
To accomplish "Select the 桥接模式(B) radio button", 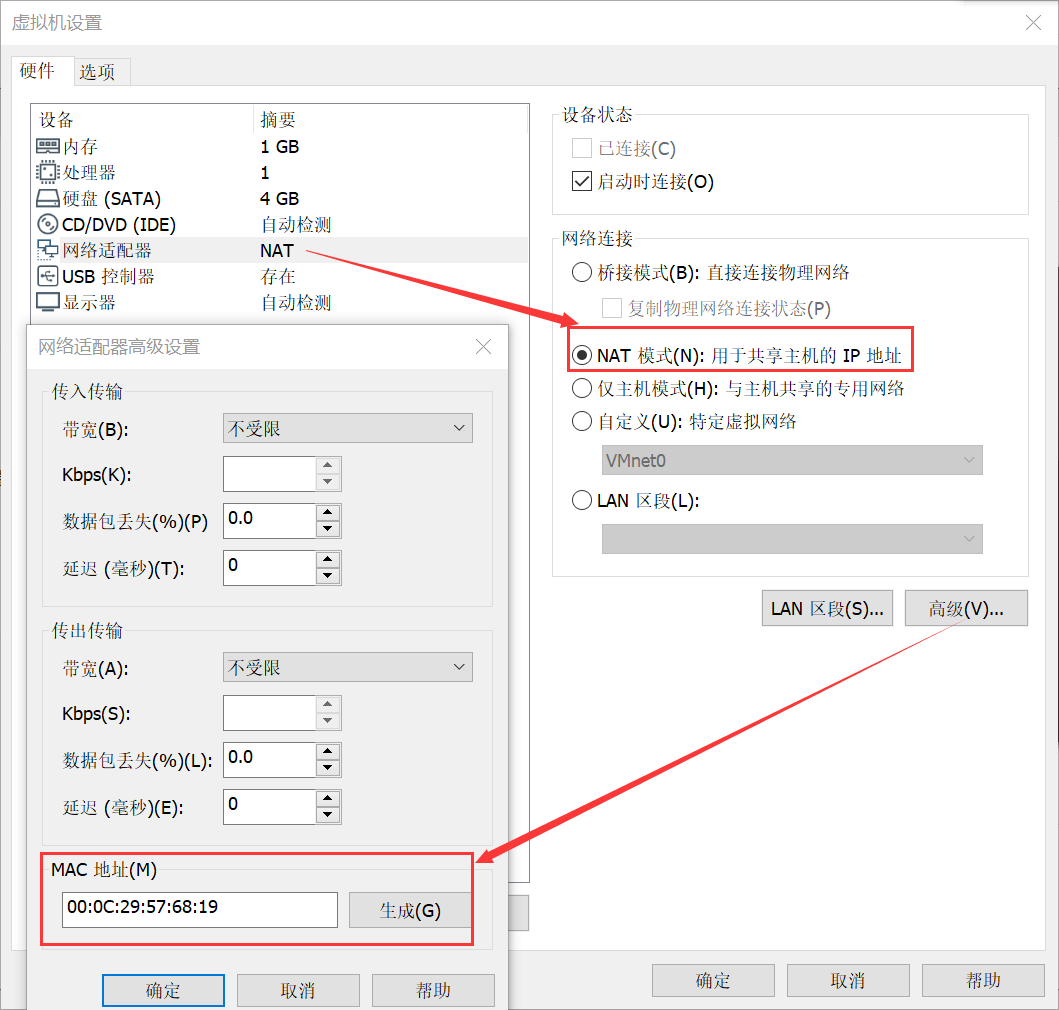I will coord(581,272).
